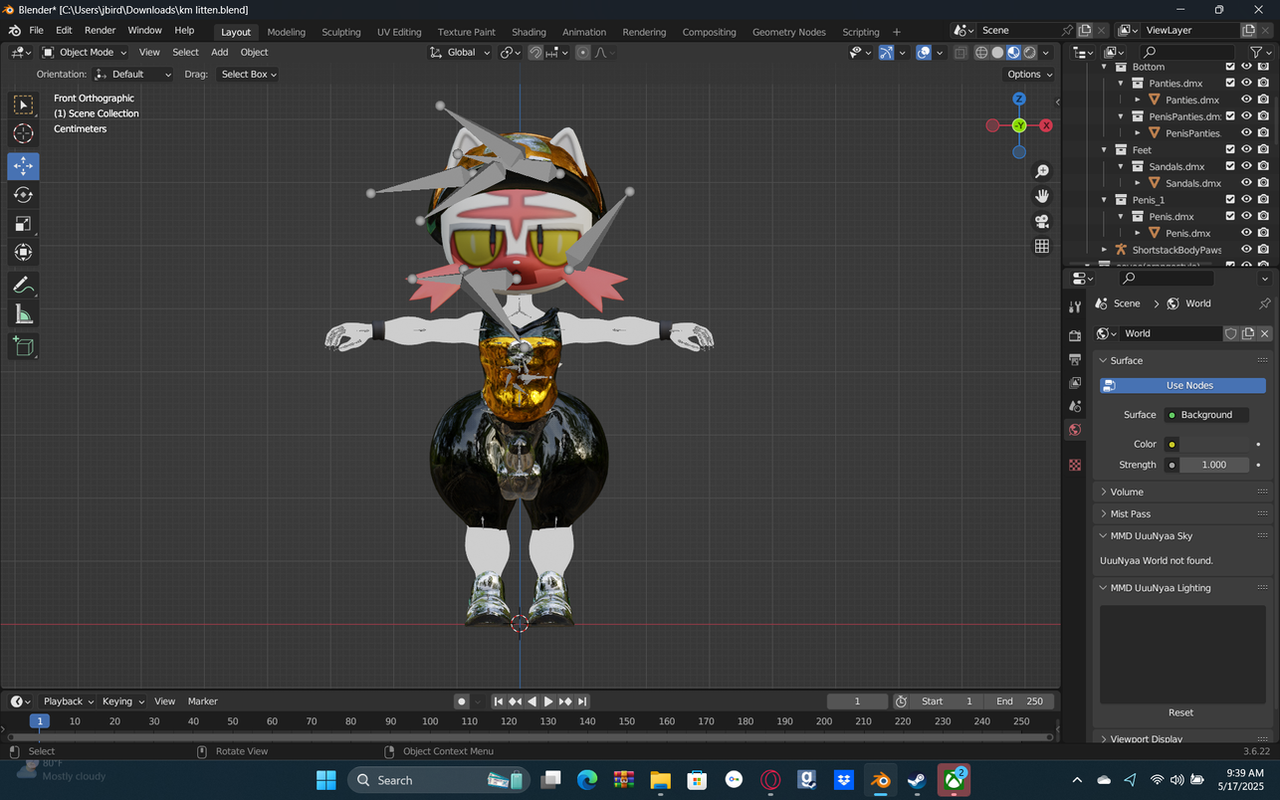The image size is (1280, 800).
Task: Collapse the Feet collection in outliner
Action: tap(1105, 150)
